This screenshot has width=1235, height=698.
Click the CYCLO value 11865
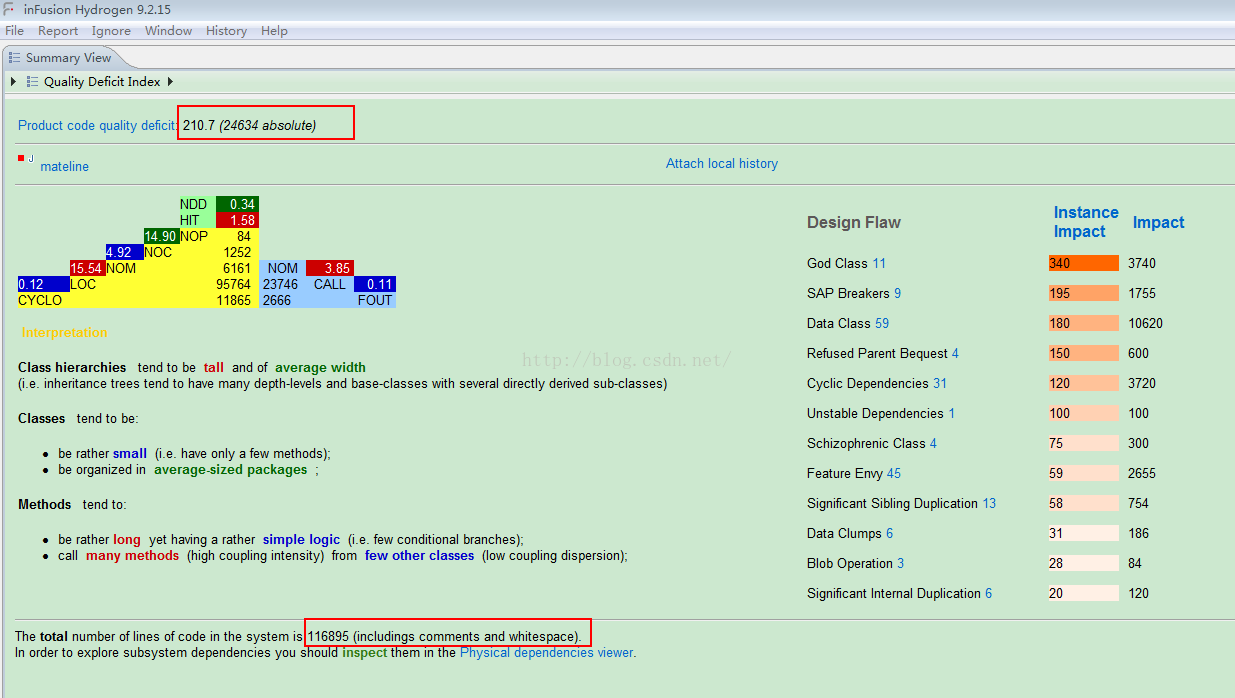coord(234,300)
